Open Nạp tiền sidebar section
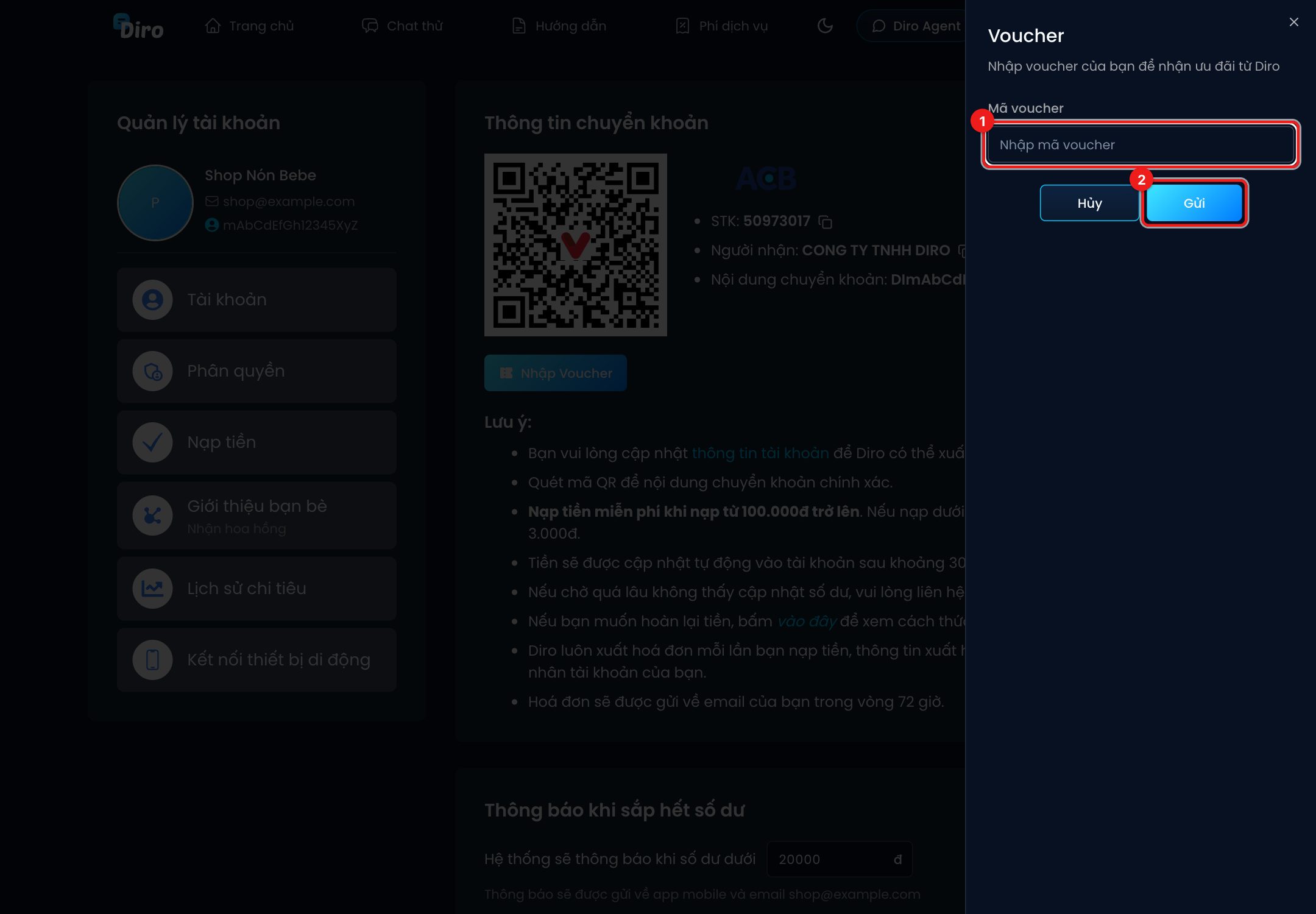The height and width of the screenshot is (914, 1316). (x=256, y=442)
